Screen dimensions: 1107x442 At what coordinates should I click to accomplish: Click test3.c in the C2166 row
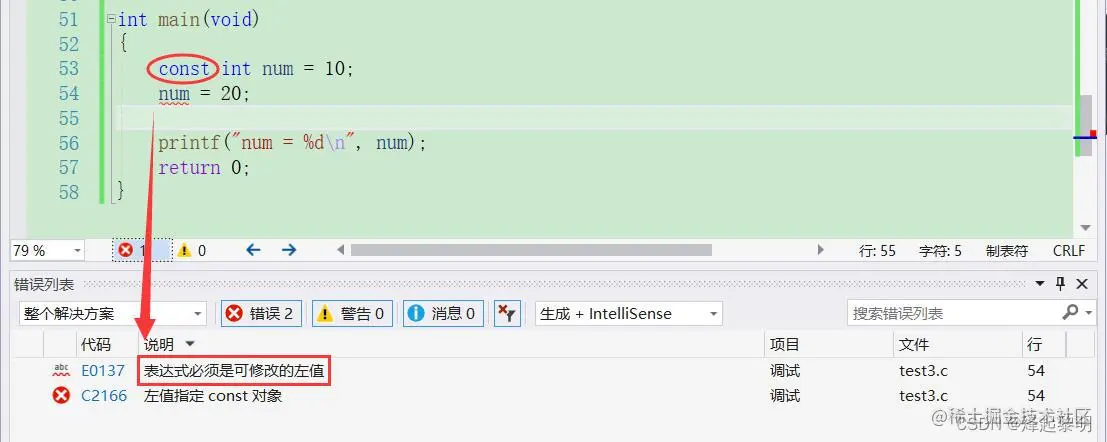point(923,396)
